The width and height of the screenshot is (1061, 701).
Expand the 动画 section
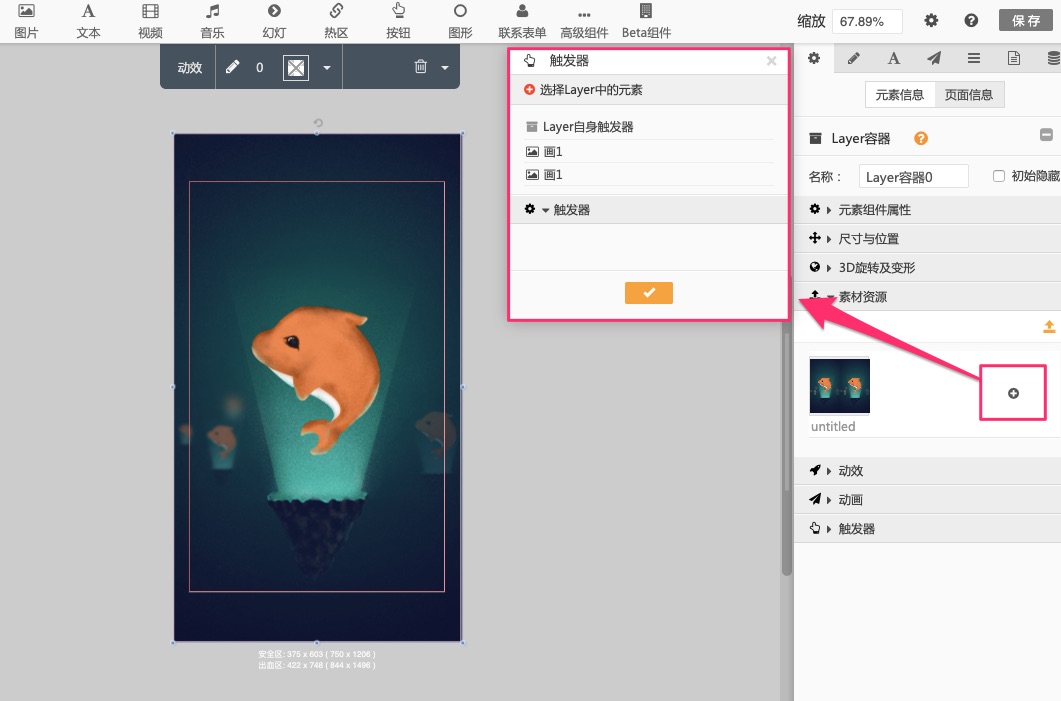928,500
